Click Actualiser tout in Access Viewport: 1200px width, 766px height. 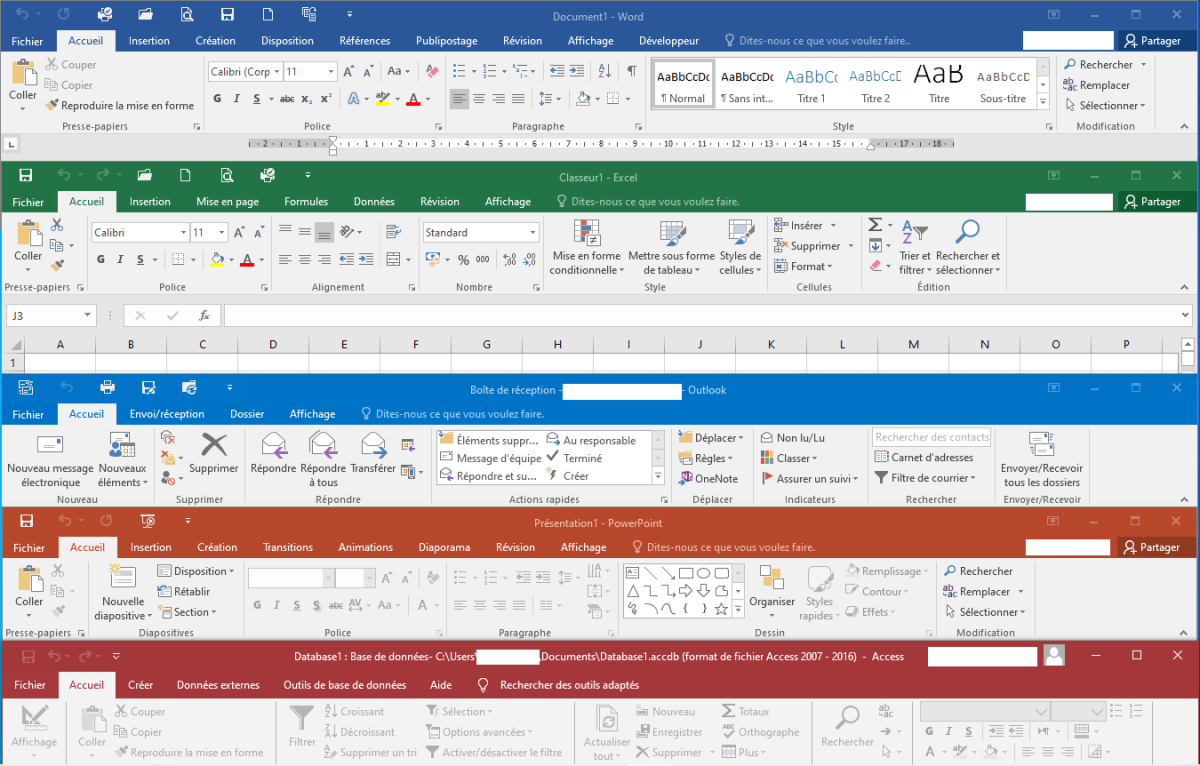pyautogui.click(x=606, y=734)
